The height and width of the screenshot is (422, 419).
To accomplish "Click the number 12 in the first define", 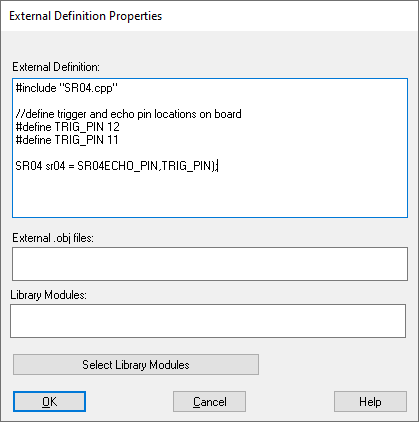I will 113,127.
